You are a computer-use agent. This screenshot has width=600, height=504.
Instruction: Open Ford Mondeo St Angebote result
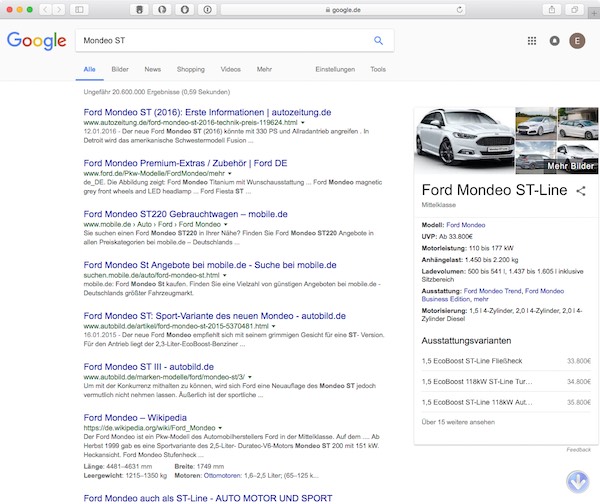210,265
